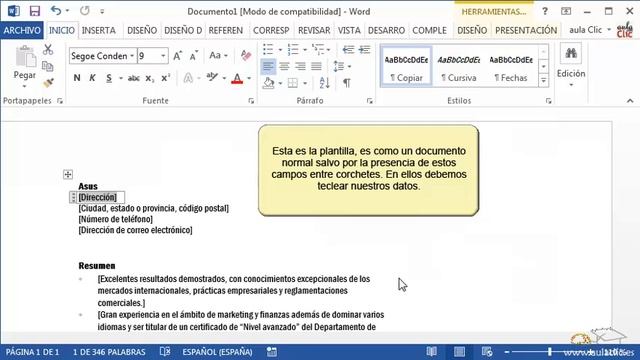This screenshot has height=360, width=640.
Task: Open the ARCHIVO tab
Action: pyautogui.click(x=22, y=30)
